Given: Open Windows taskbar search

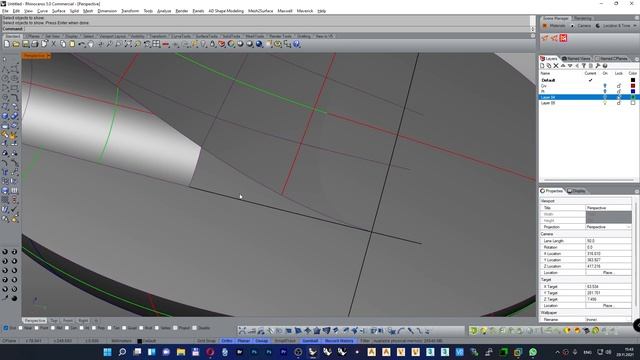Looking at the screenshot, I should 122,352.
